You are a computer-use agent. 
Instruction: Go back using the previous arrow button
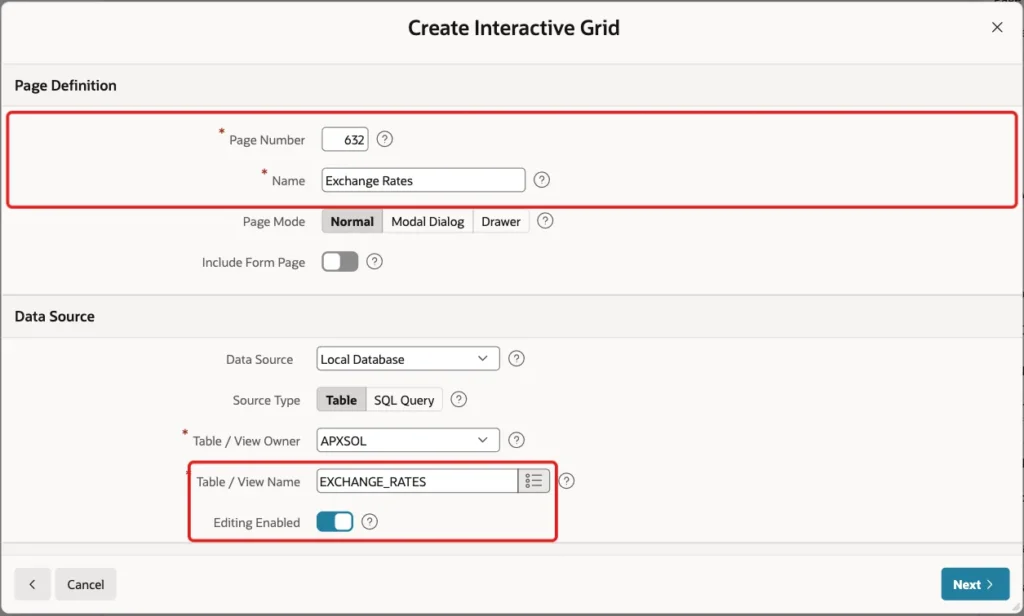(x=32, y=584)
